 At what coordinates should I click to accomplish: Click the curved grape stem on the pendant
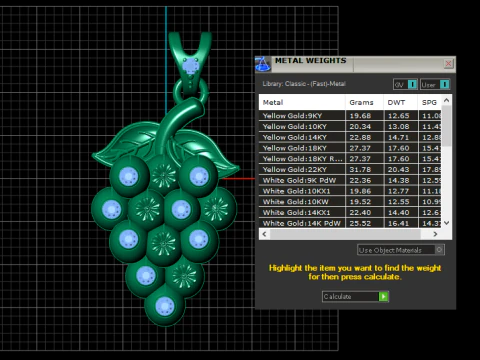pos(176,125)
